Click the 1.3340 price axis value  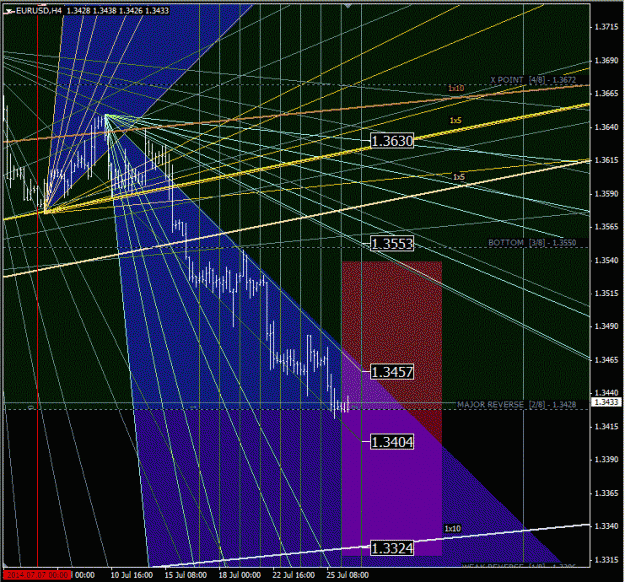coord(606,526)
